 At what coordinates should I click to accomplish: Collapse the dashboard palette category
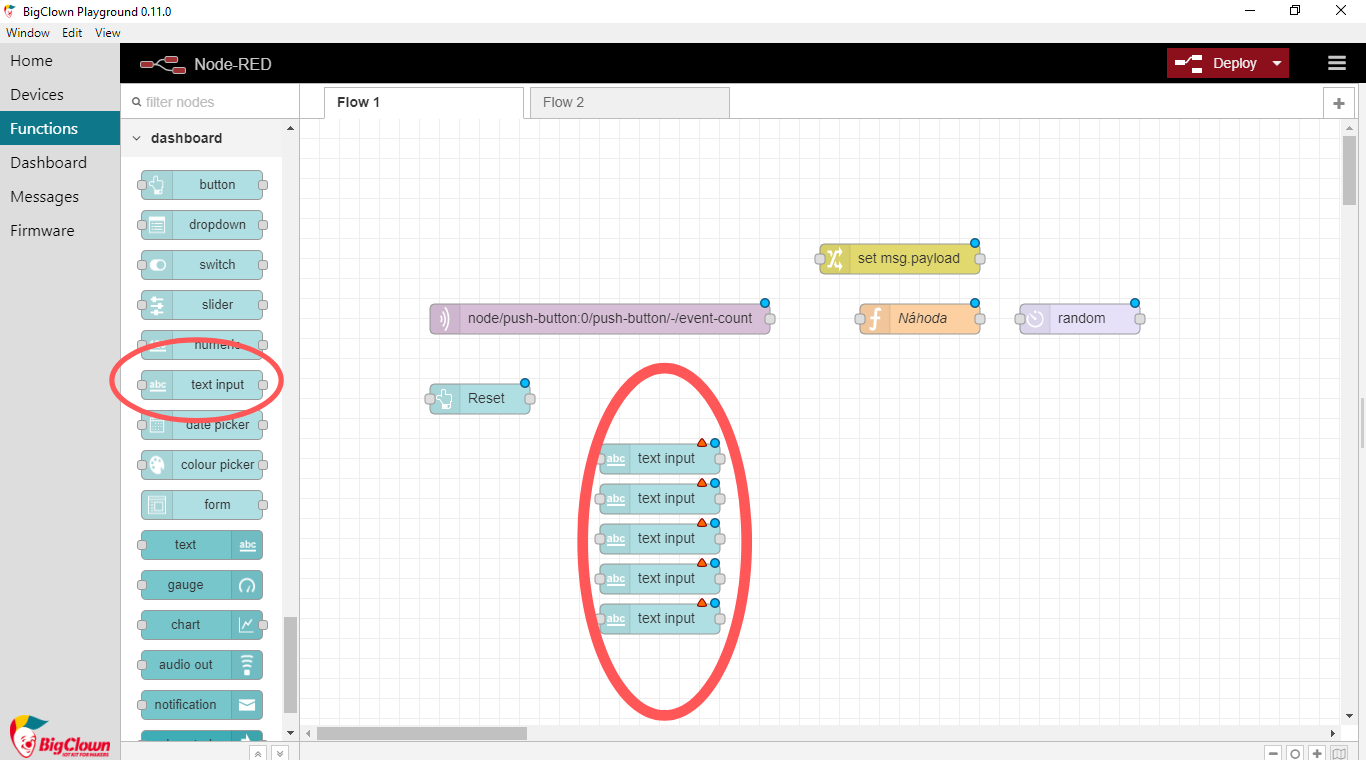pyautogui.click(x=202, y=138)
